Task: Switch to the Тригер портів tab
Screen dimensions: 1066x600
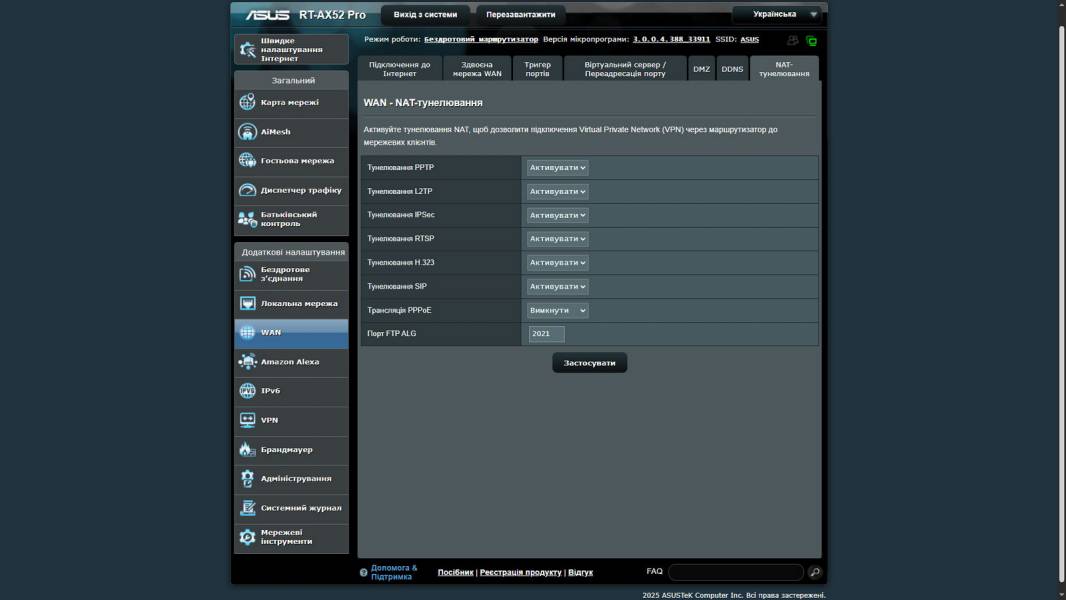Action: point(537,69)
